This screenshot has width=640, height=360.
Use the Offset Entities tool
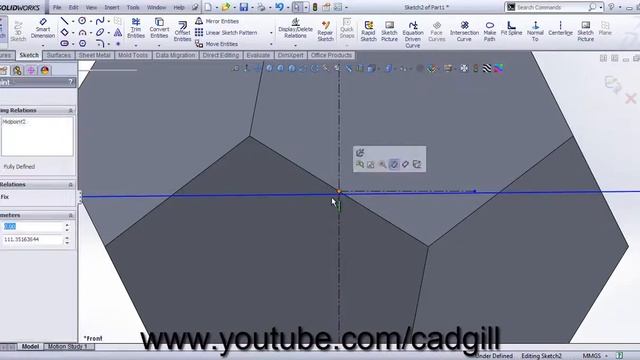[x=182, y=31]
